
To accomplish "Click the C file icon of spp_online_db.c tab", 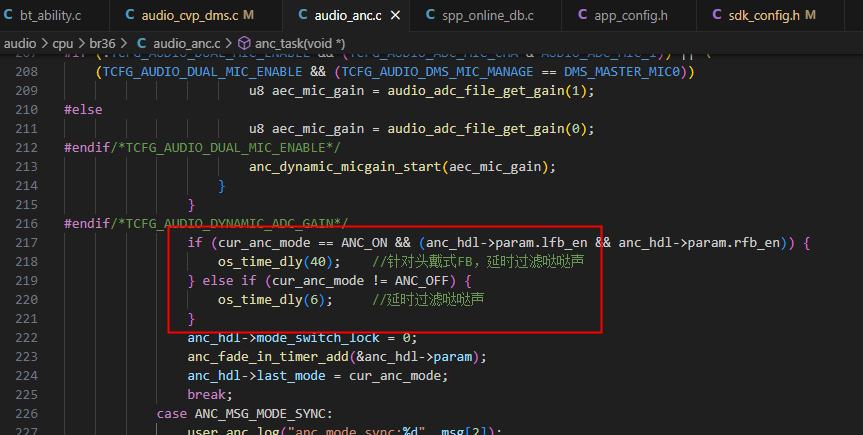I will 430,15.
